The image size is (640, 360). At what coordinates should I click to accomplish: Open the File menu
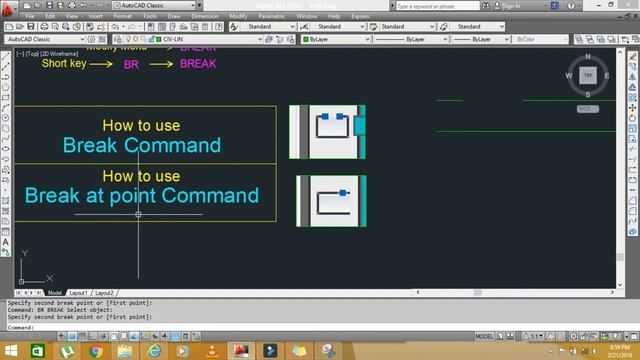pyautogui.click(x=30, y=16)
